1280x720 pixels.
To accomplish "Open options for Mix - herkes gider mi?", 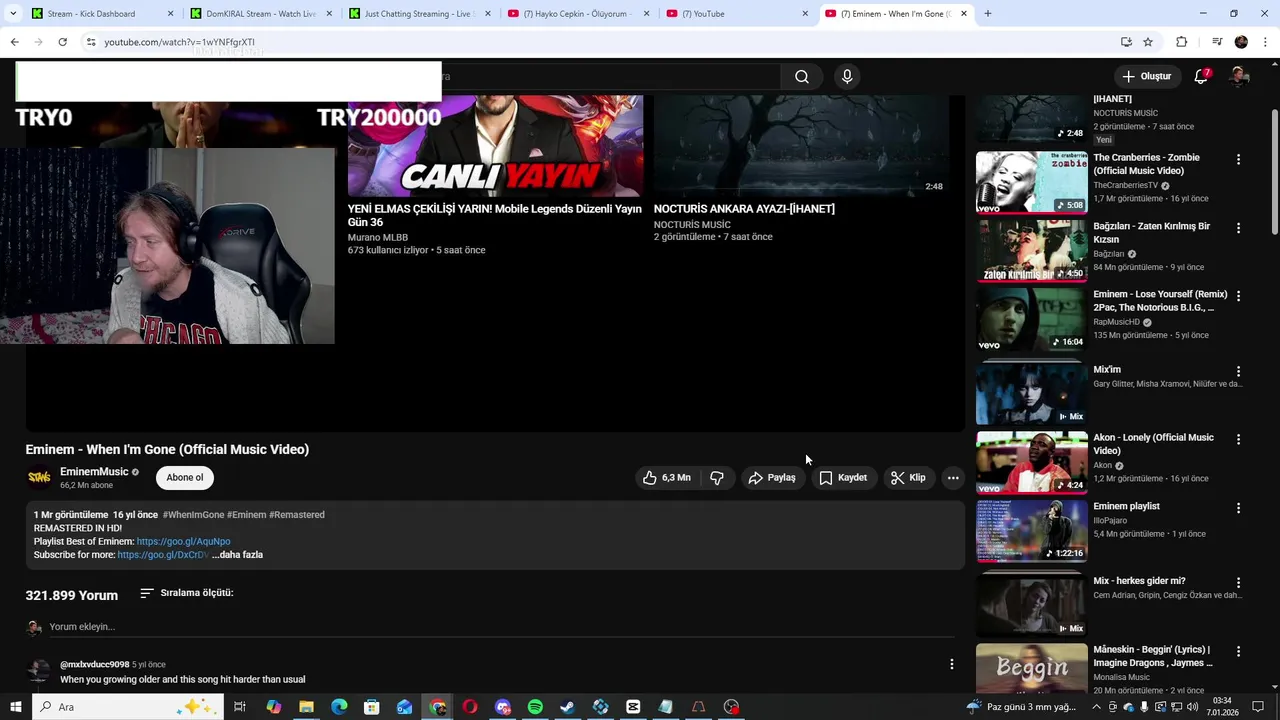I will pyautogui.click(x=1238, y=582).
